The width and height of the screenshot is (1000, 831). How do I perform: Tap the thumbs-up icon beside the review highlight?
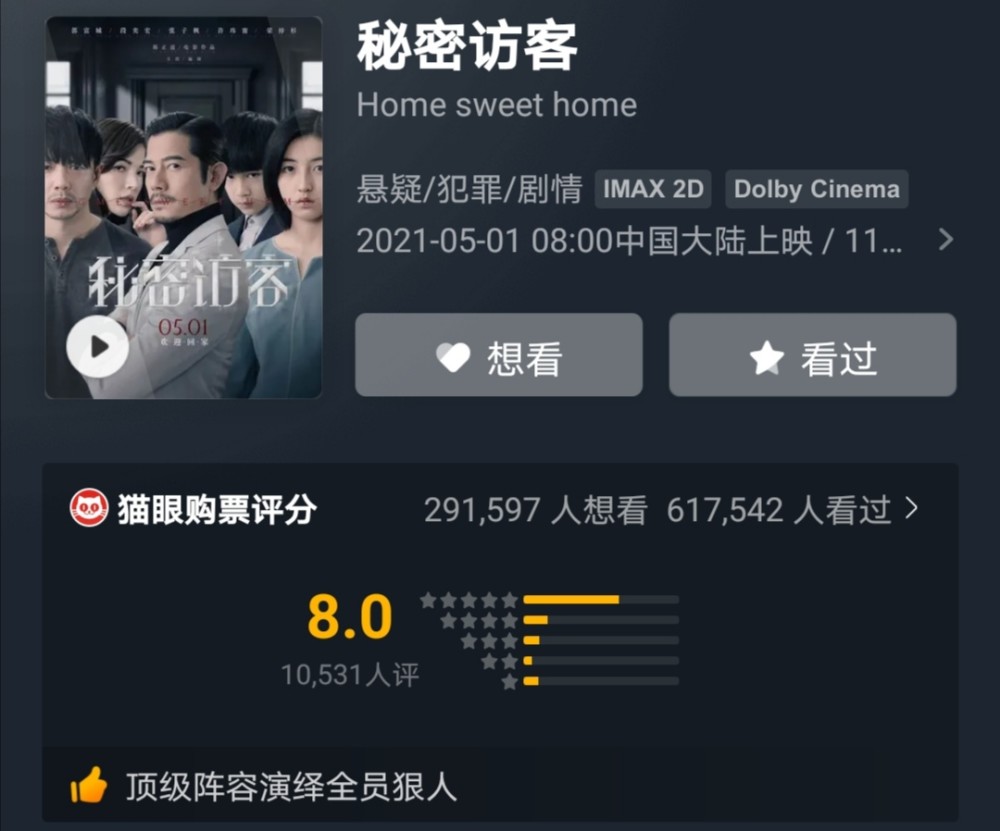pyautogui.click(x=89, y=785)
